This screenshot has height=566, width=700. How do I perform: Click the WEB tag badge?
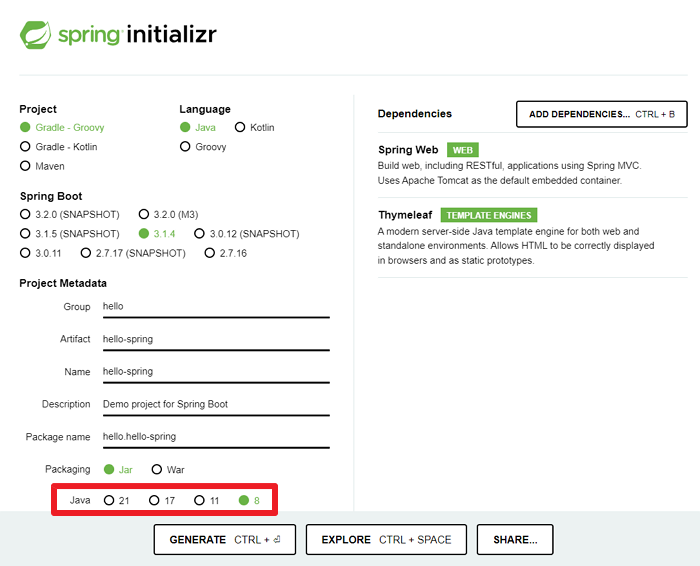[x=462, y=150]
